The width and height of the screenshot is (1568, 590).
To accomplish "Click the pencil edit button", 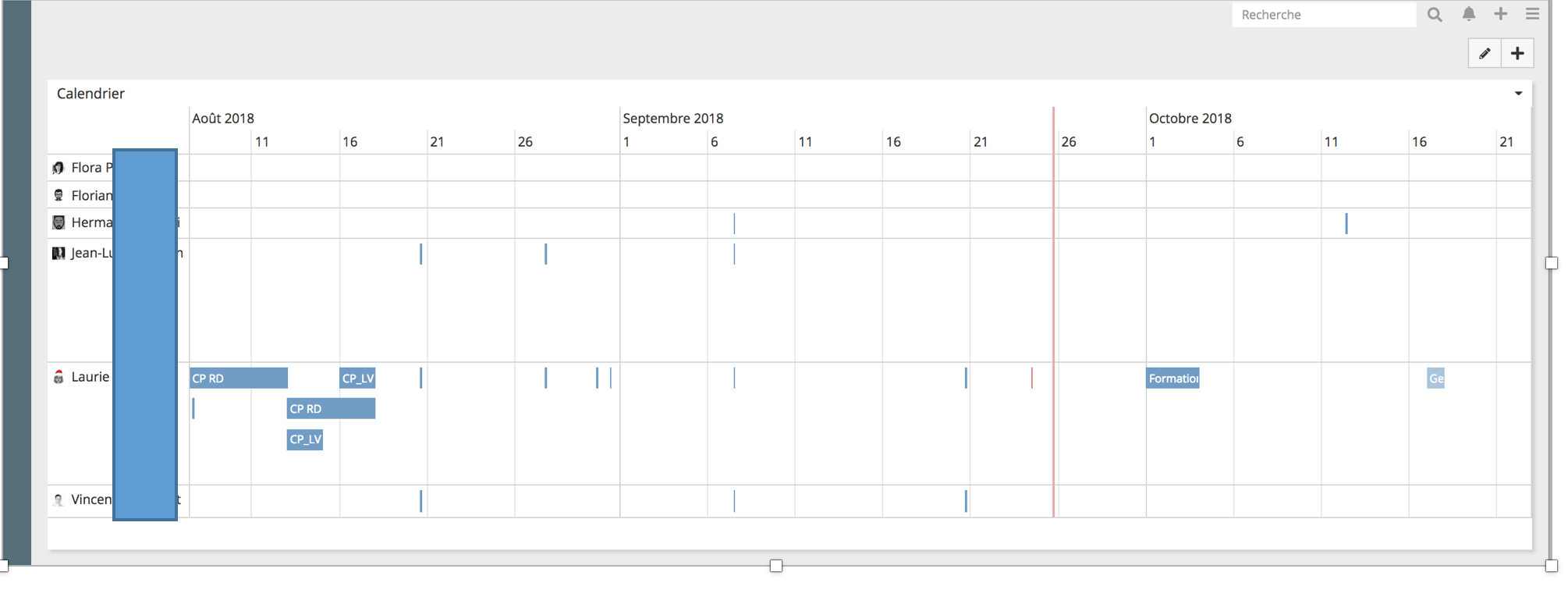I will click(x=1485, y=53).
